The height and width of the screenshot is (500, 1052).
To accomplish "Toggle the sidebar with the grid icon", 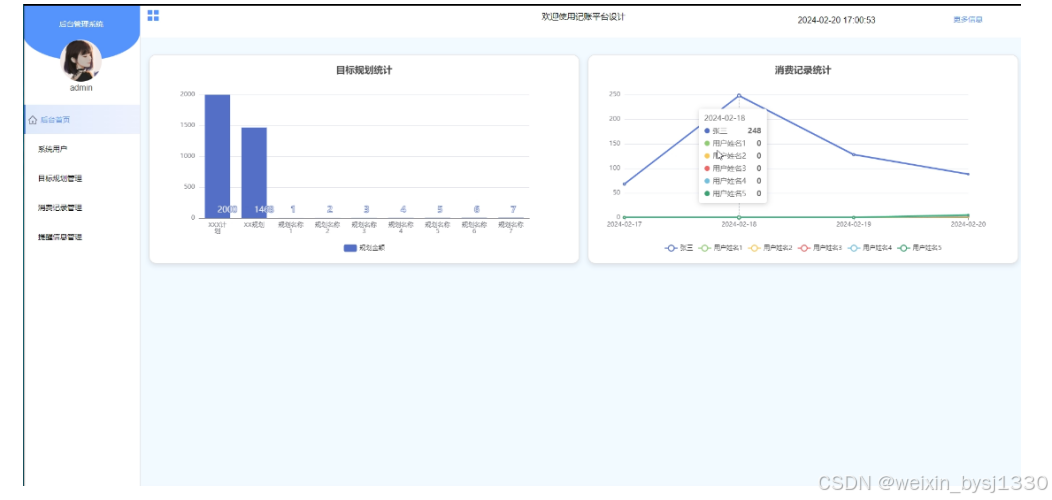I will click(x=153, y=15).
